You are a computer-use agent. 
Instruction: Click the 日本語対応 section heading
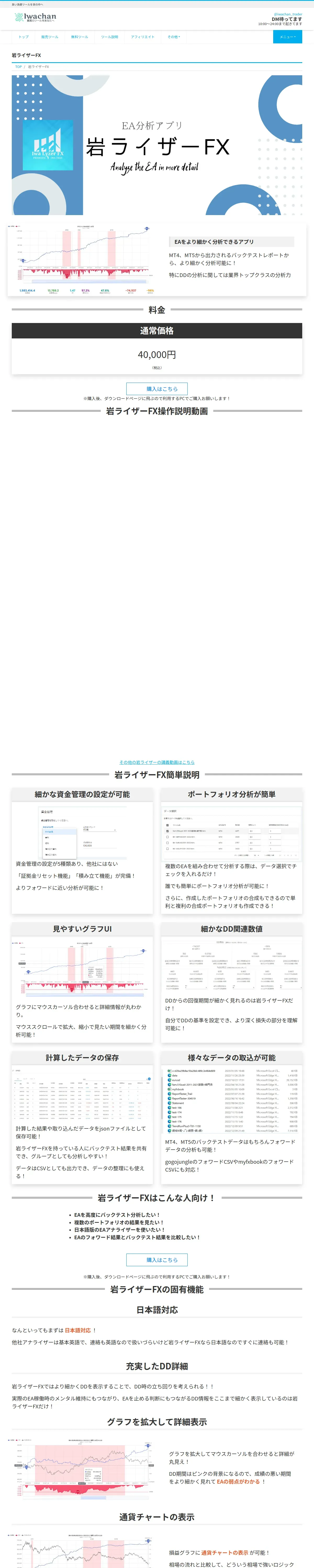click(157, 1309)
